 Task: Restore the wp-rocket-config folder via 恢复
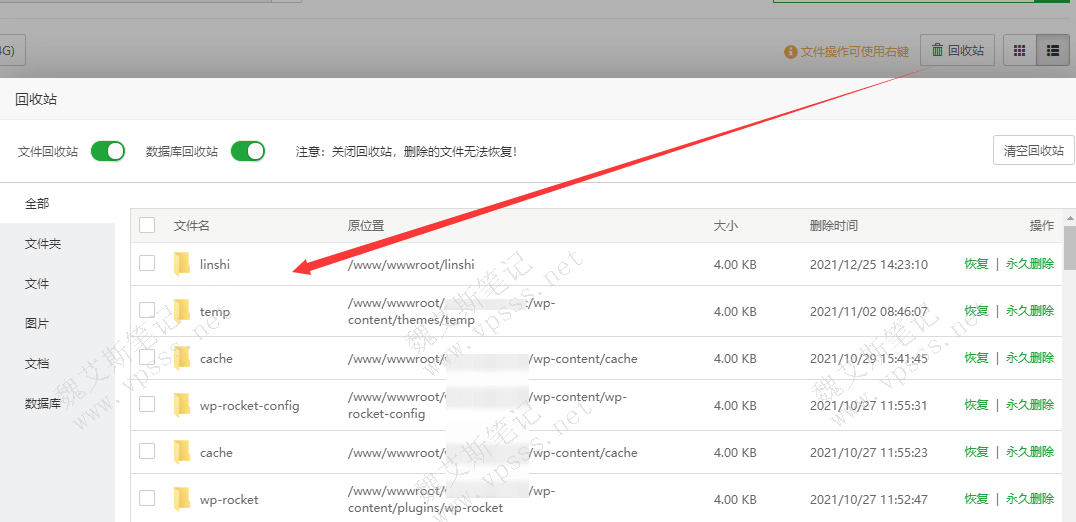pos(976,405)
